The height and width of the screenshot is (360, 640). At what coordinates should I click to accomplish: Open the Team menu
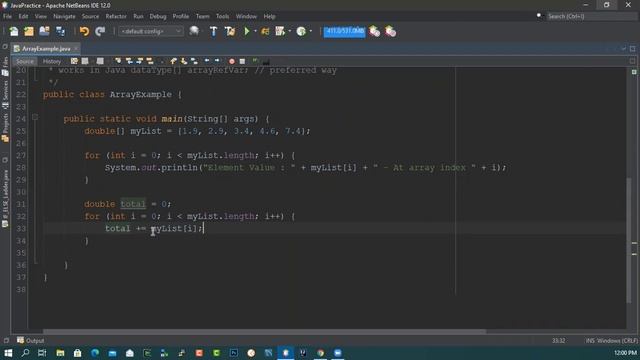pos(202,16)
